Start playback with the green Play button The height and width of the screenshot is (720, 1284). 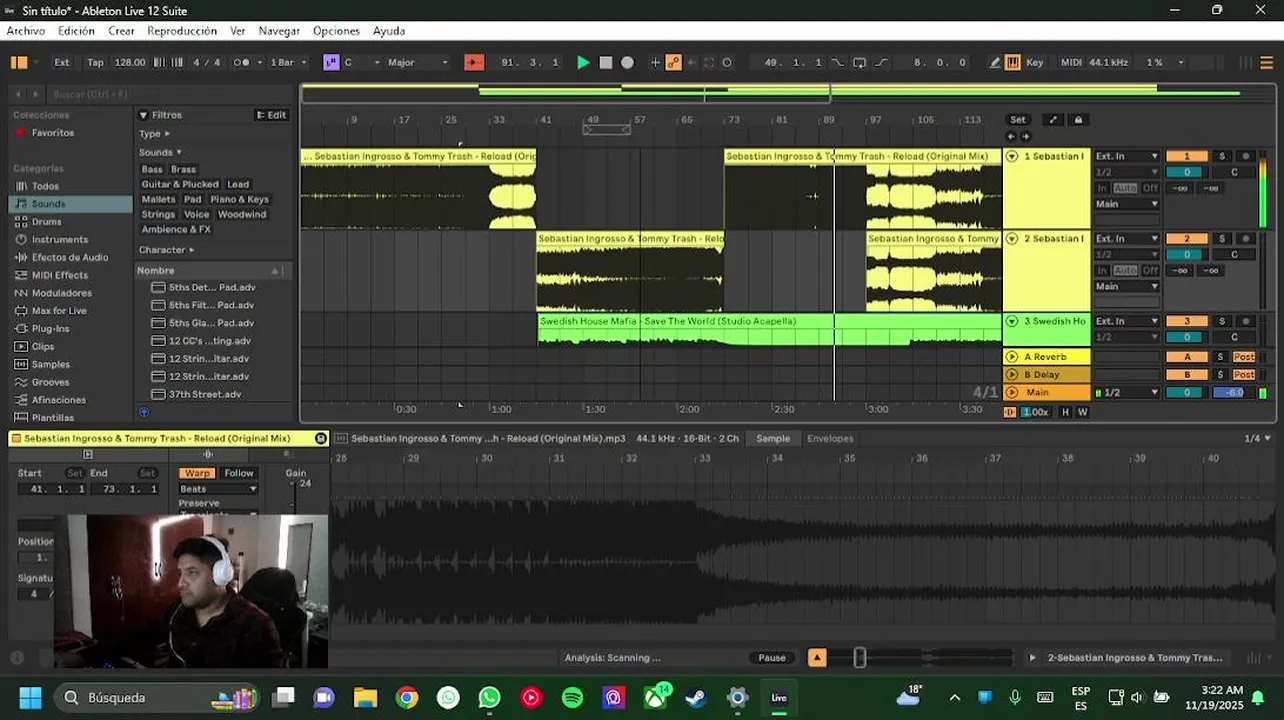(x=583, y=62)
